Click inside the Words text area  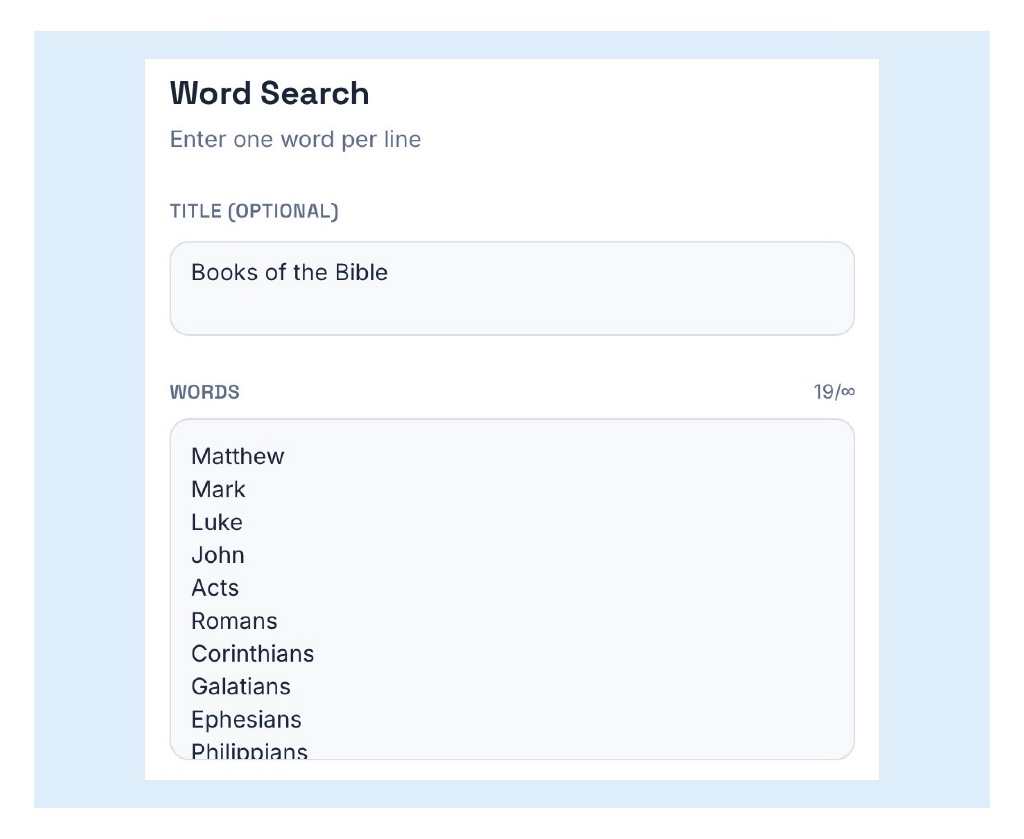click(512, 589)
